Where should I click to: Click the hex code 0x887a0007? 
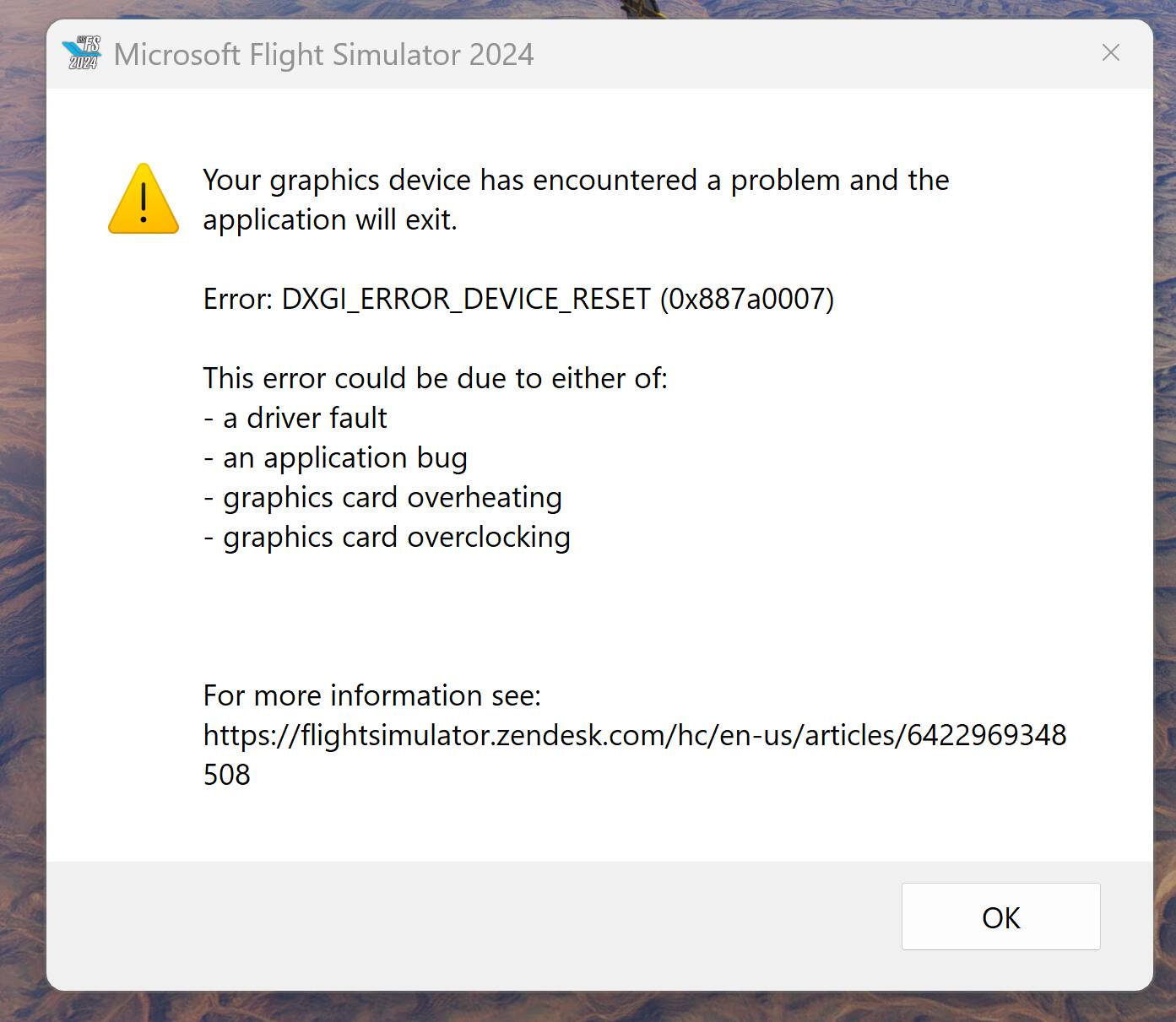[x=746, y=299]
